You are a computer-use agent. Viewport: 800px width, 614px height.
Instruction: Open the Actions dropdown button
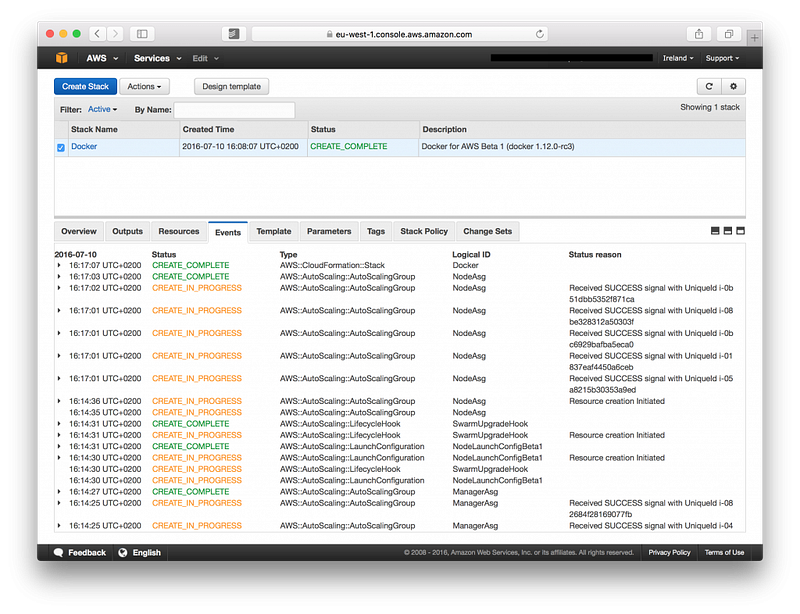click(x=144, y=86)
